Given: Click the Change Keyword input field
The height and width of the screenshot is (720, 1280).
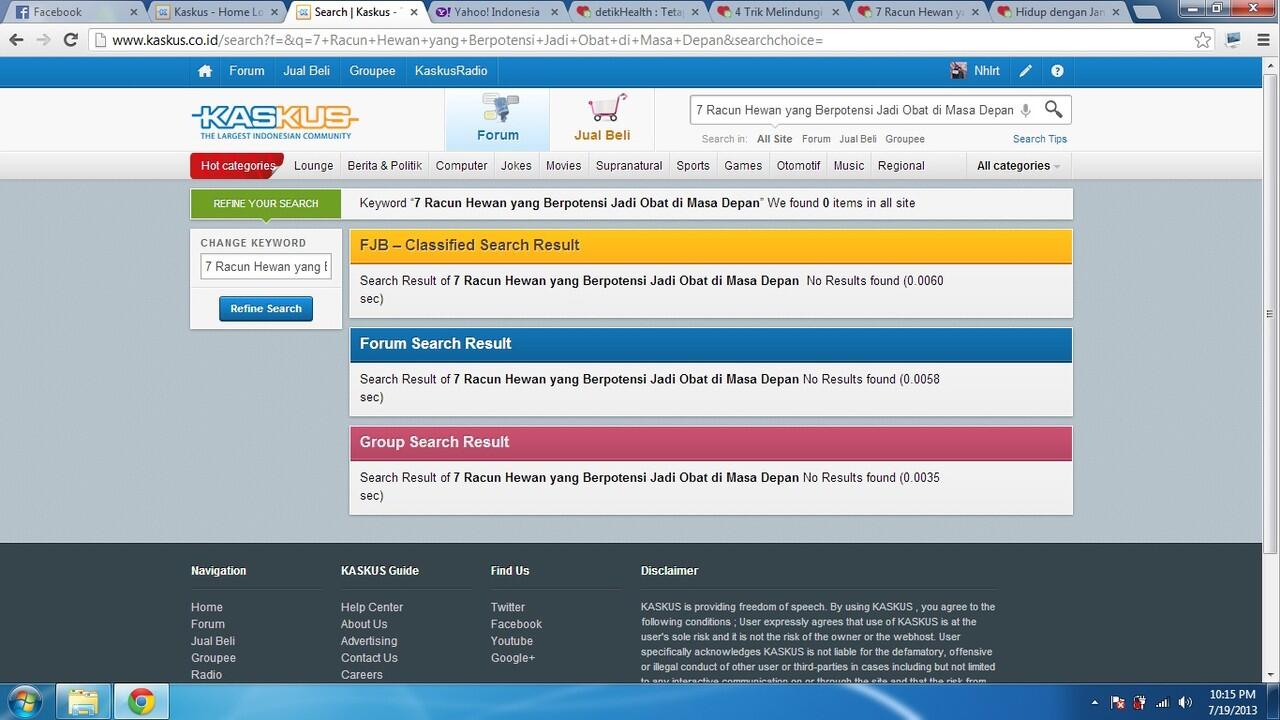Looking at the screenshot, I should pos(266,267).
